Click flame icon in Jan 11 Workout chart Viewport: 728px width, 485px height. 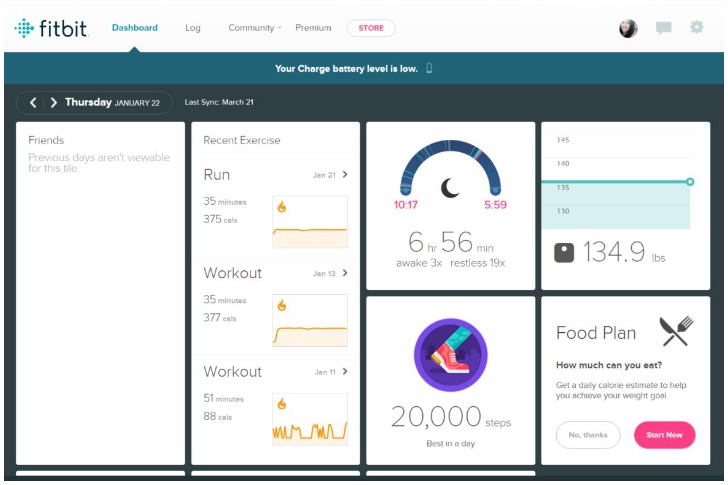[282, 404]
